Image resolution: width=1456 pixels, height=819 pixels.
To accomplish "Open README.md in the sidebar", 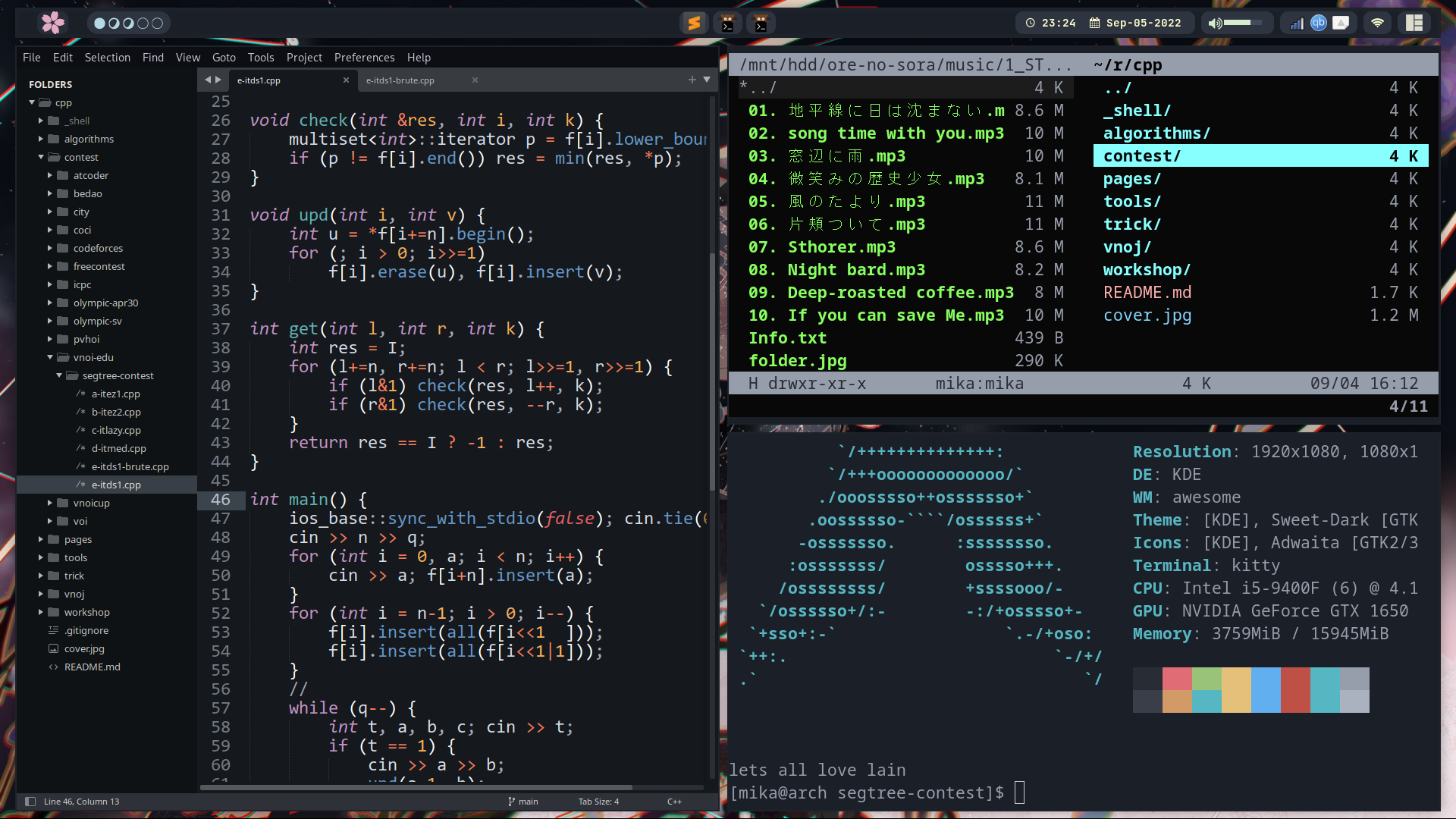I will click(92, 667).
